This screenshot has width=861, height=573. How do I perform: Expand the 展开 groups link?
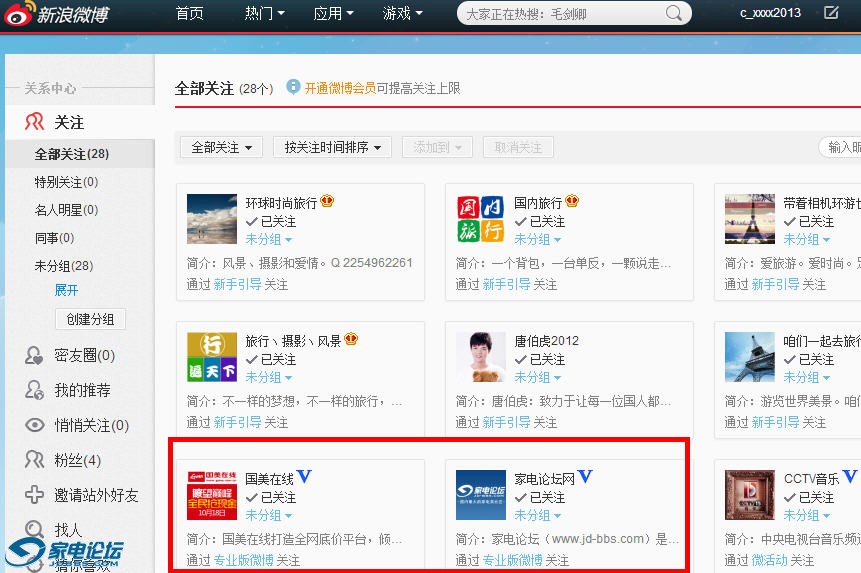coord(66,290)
